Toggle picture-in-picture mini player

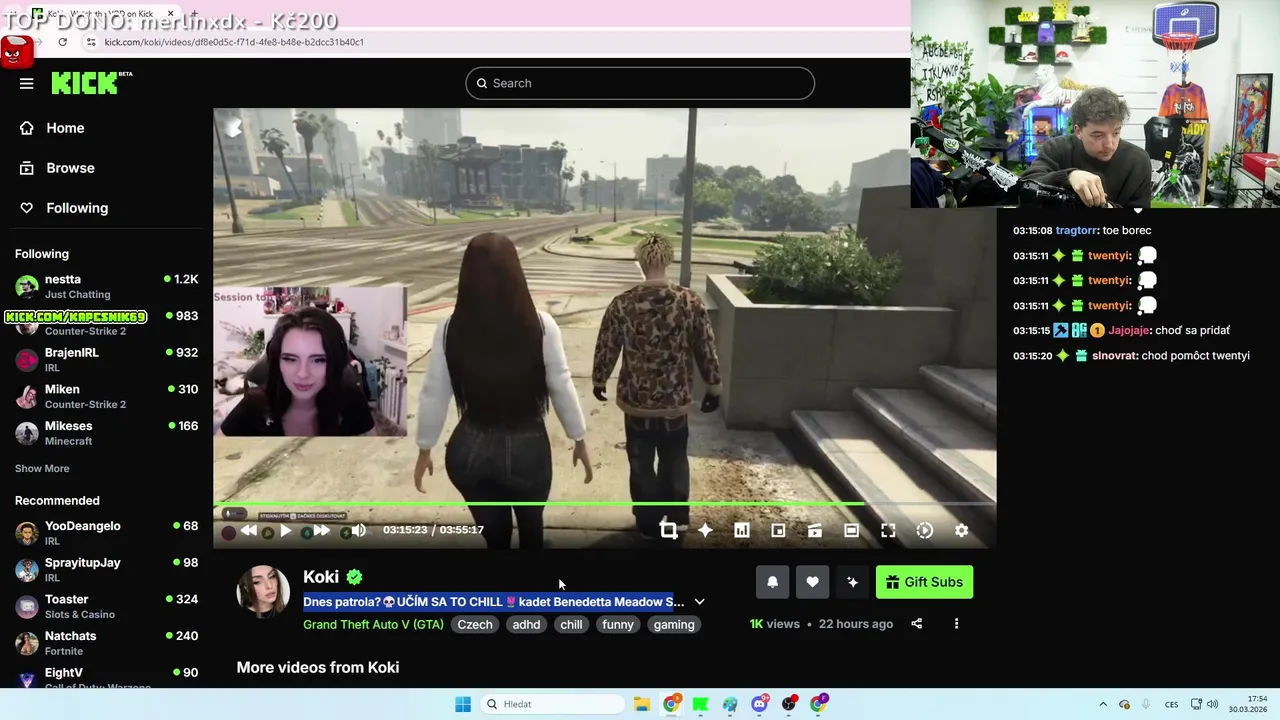point(778,531)
